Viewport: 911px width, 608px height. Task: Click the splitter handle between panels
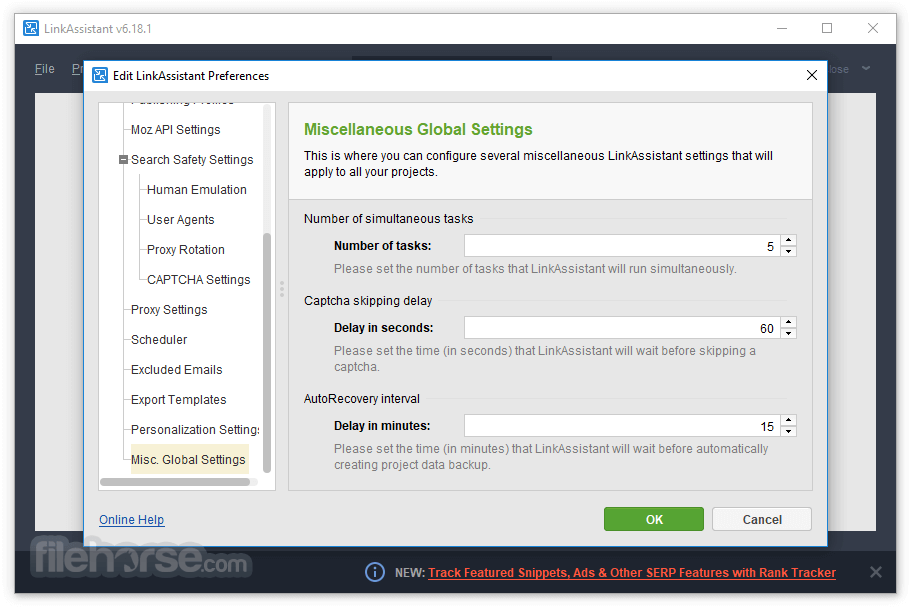tap(282, 289)
